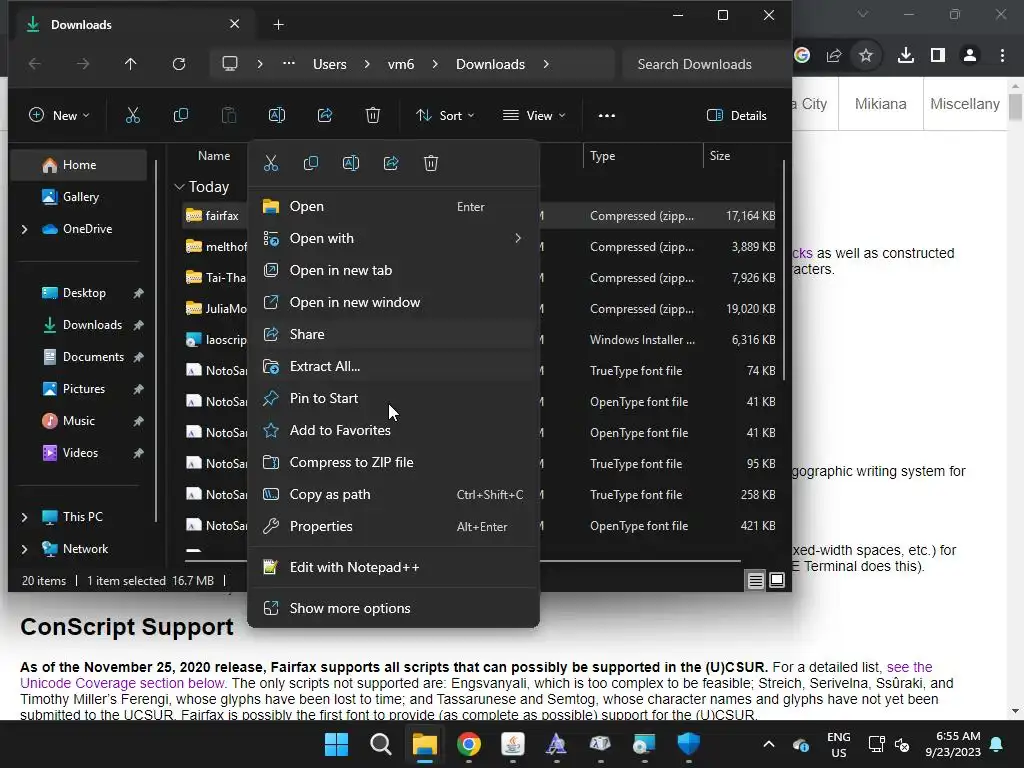This screenshot has width=1024, height=768.
Task: Click the PC monitor icon in address bar
Action: (x=230, y=64)
